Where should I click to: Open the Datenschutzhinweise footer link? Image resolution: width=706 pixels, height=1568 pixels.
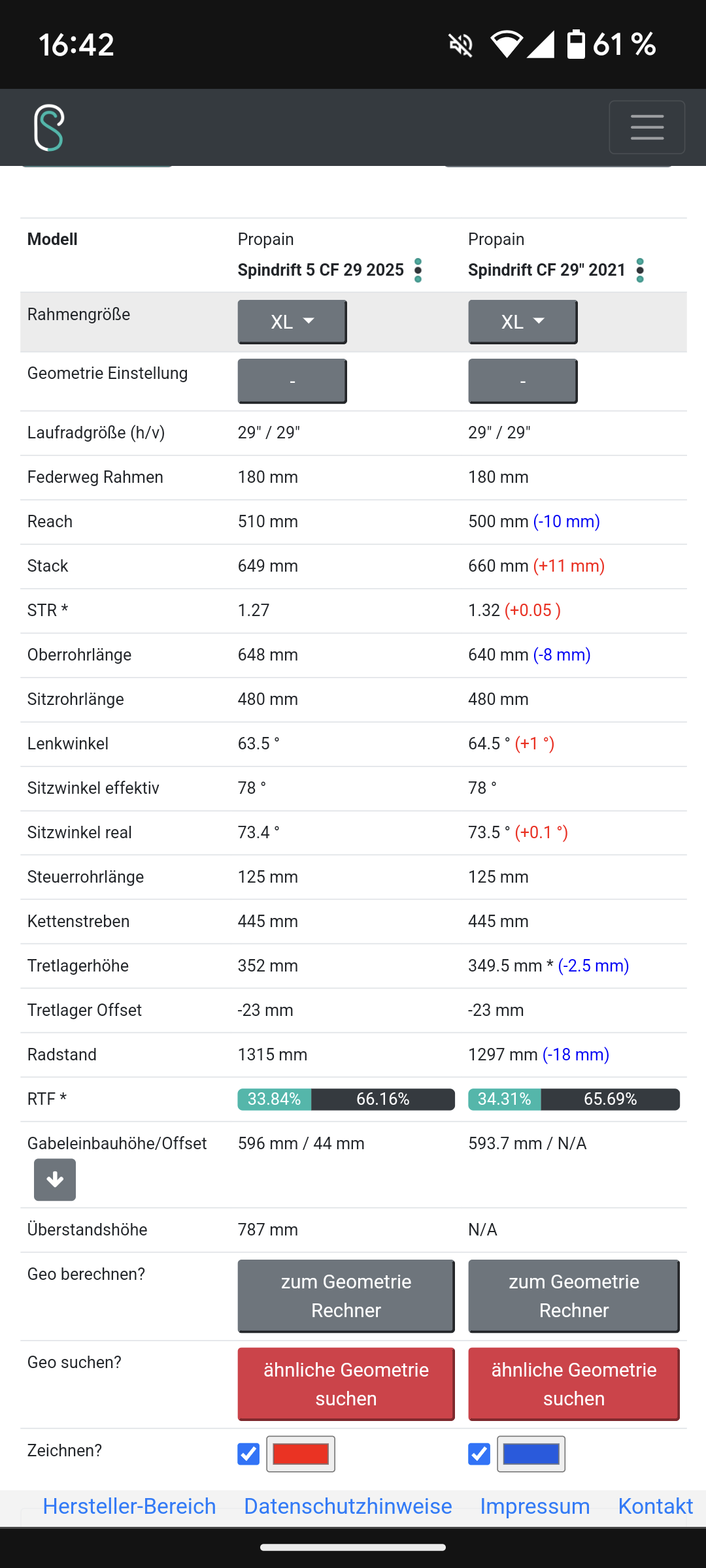[348, 1507]
